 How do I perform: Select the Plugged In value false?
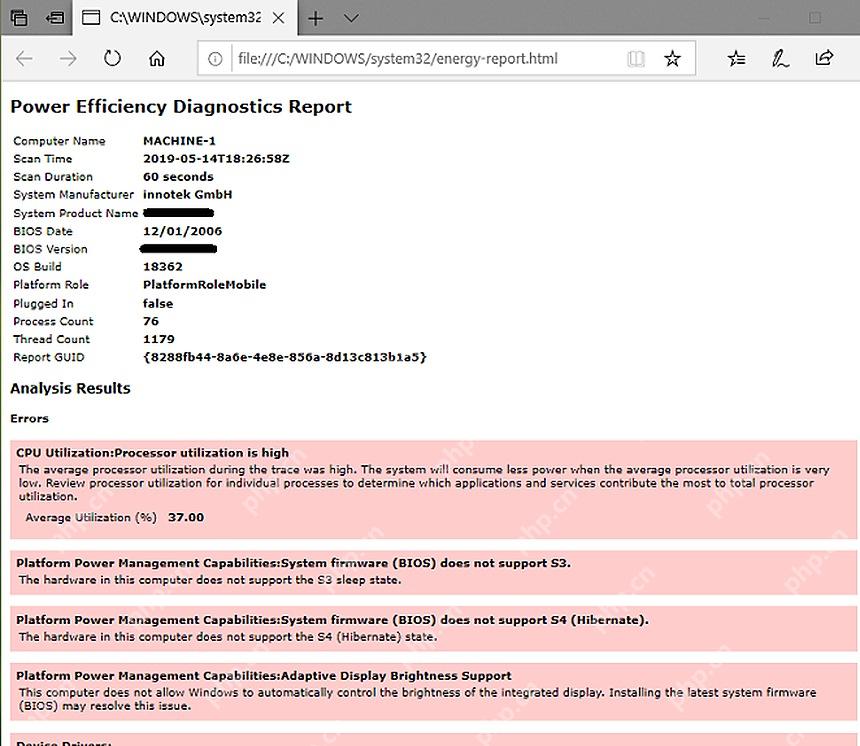158,303
